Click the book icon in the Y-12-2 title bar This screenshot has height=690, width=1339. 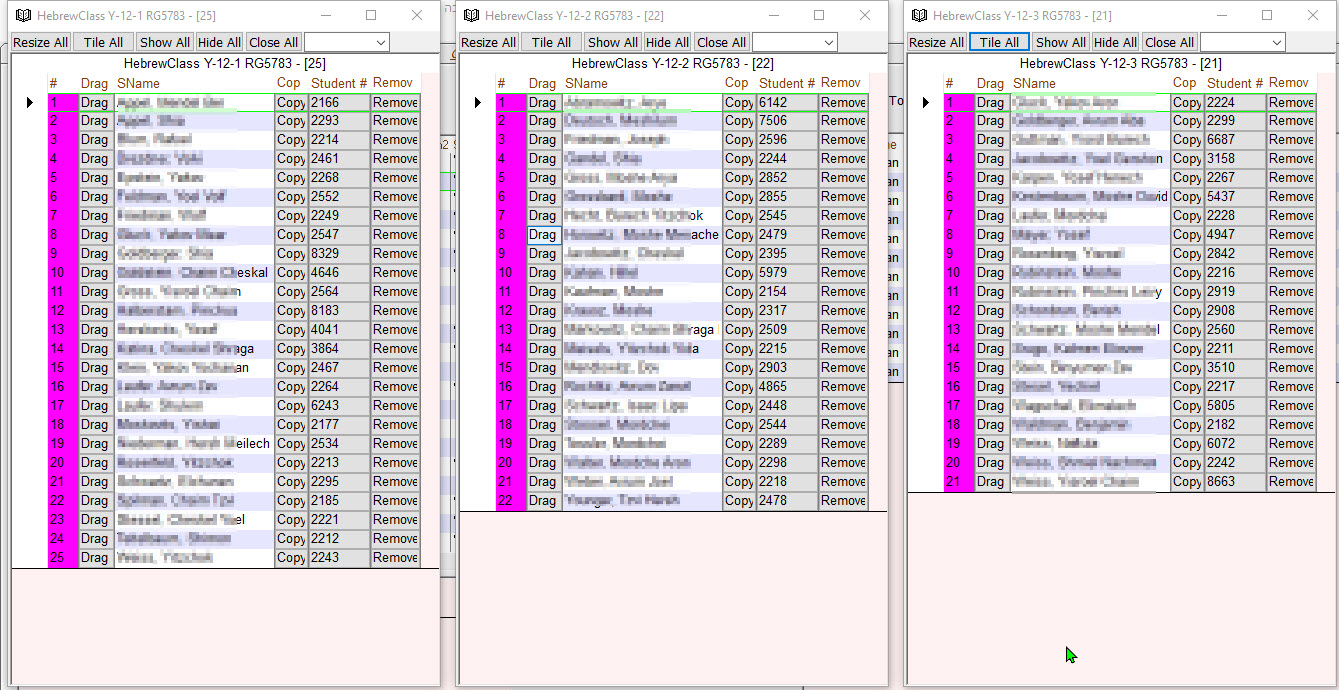[x=472, y=16]
